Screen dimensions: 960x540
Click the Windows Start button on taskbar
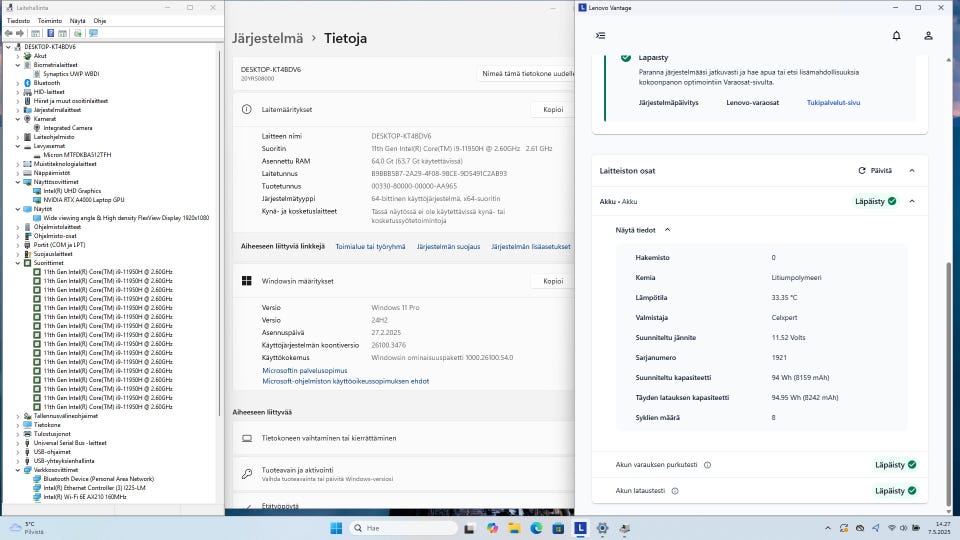(335, 528)
